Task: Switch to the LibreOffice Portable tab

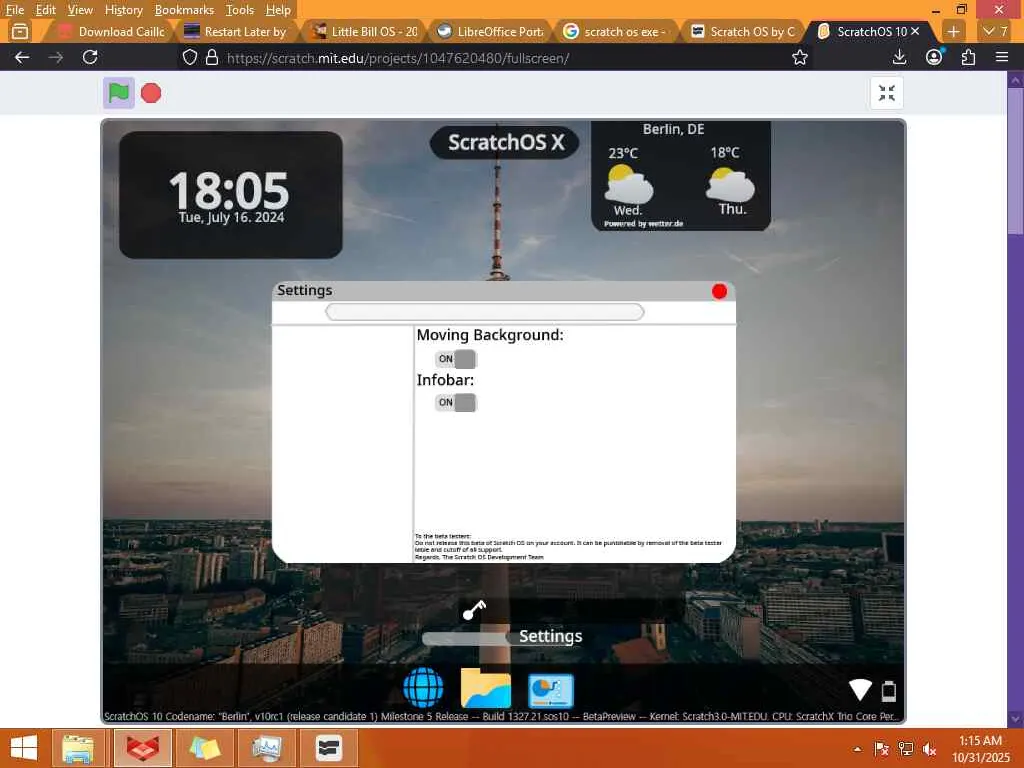Action: (490, 31)
